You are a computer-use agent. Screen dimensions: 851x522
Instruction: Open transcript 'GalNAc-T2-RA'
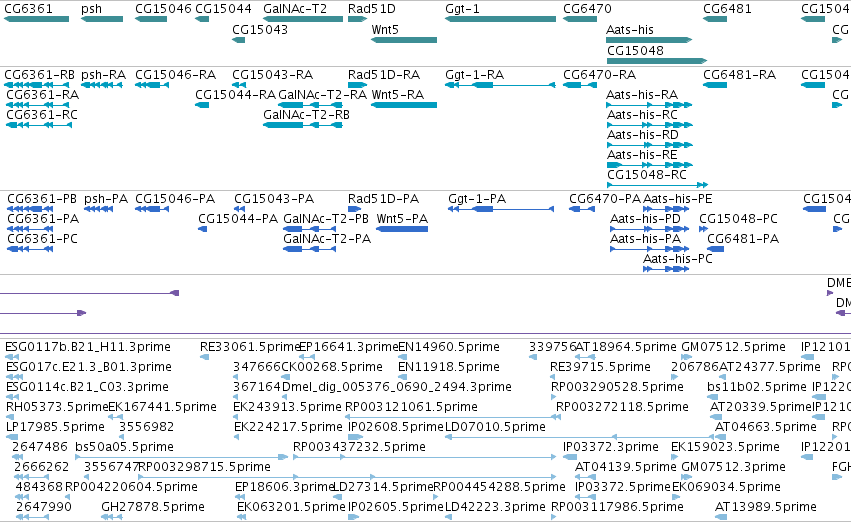(323, 95)
